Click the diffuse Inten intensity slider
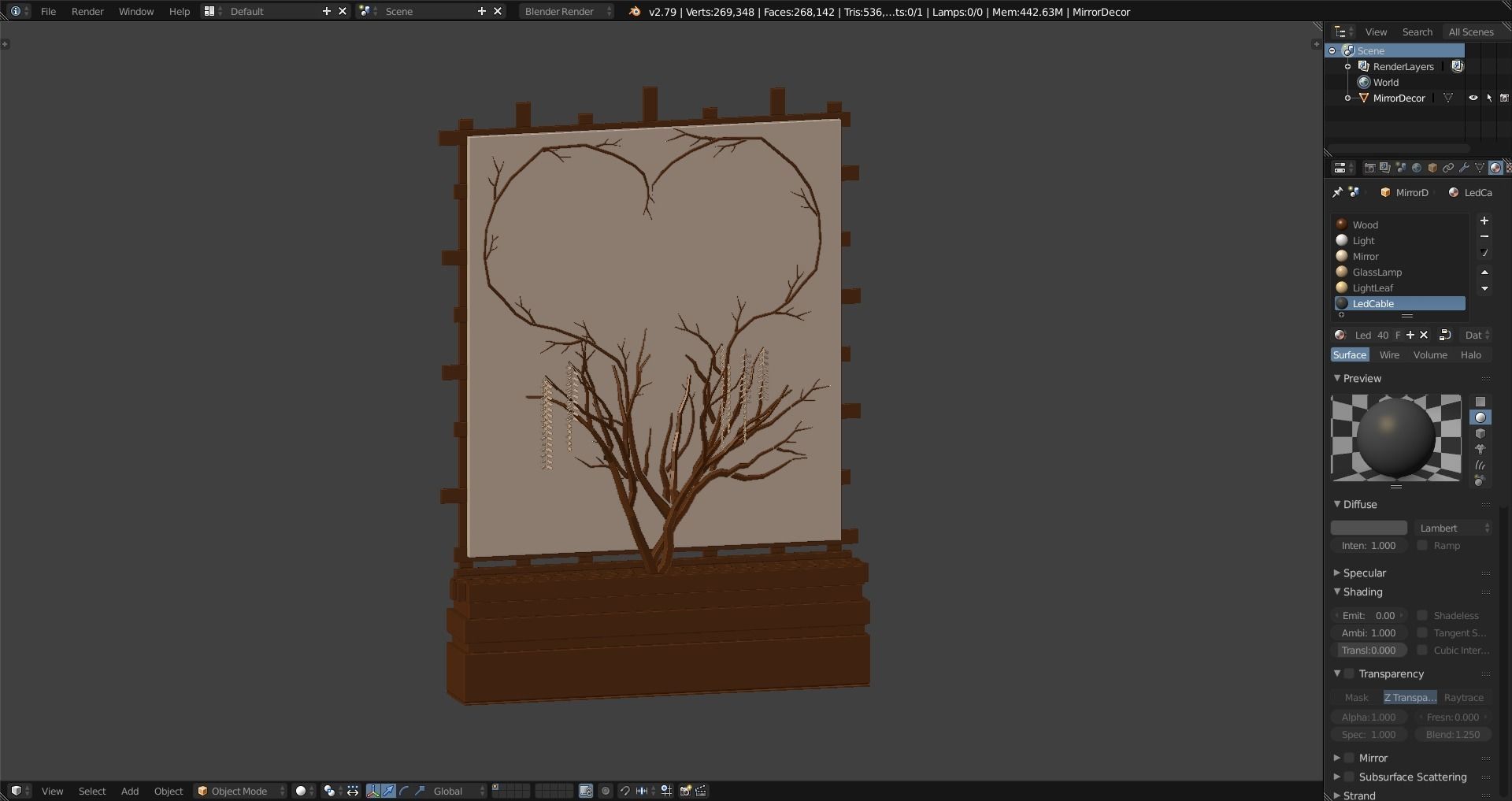This screenshot has height=801, width=1512. coord(1369,545)
